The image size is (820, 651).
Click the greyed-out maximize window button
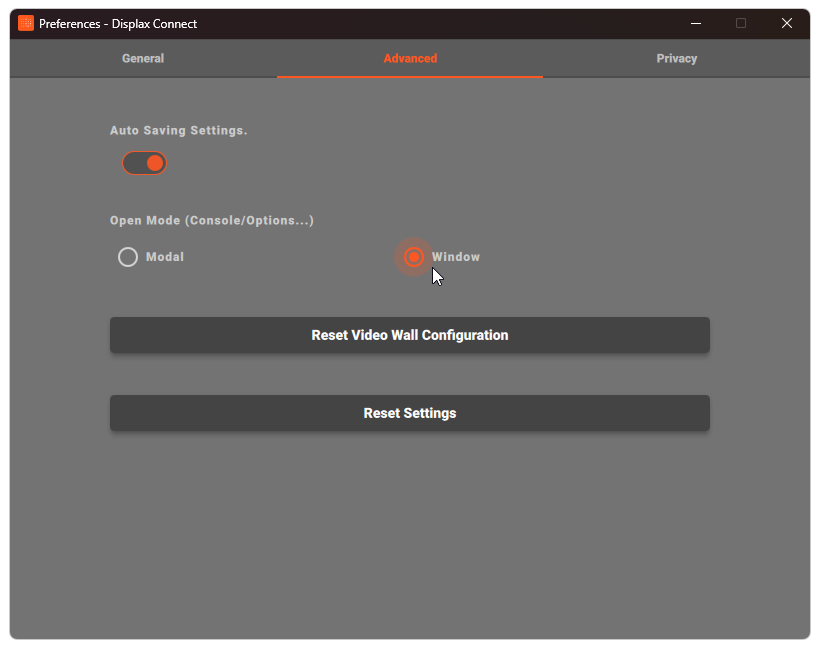click(x=741, y=23)
